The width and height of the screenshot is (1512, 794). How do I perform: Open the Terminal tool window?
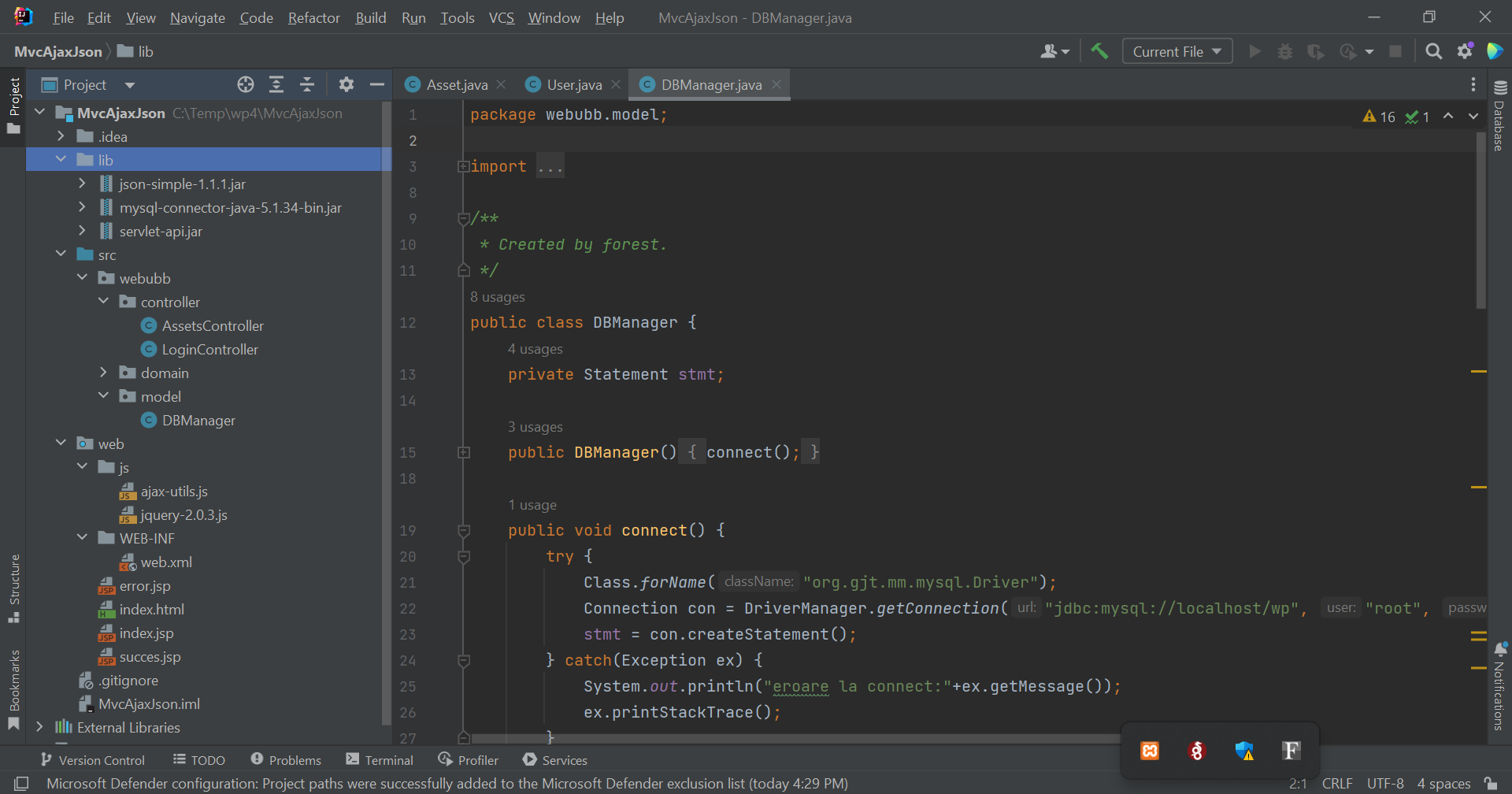pos(380,760)
